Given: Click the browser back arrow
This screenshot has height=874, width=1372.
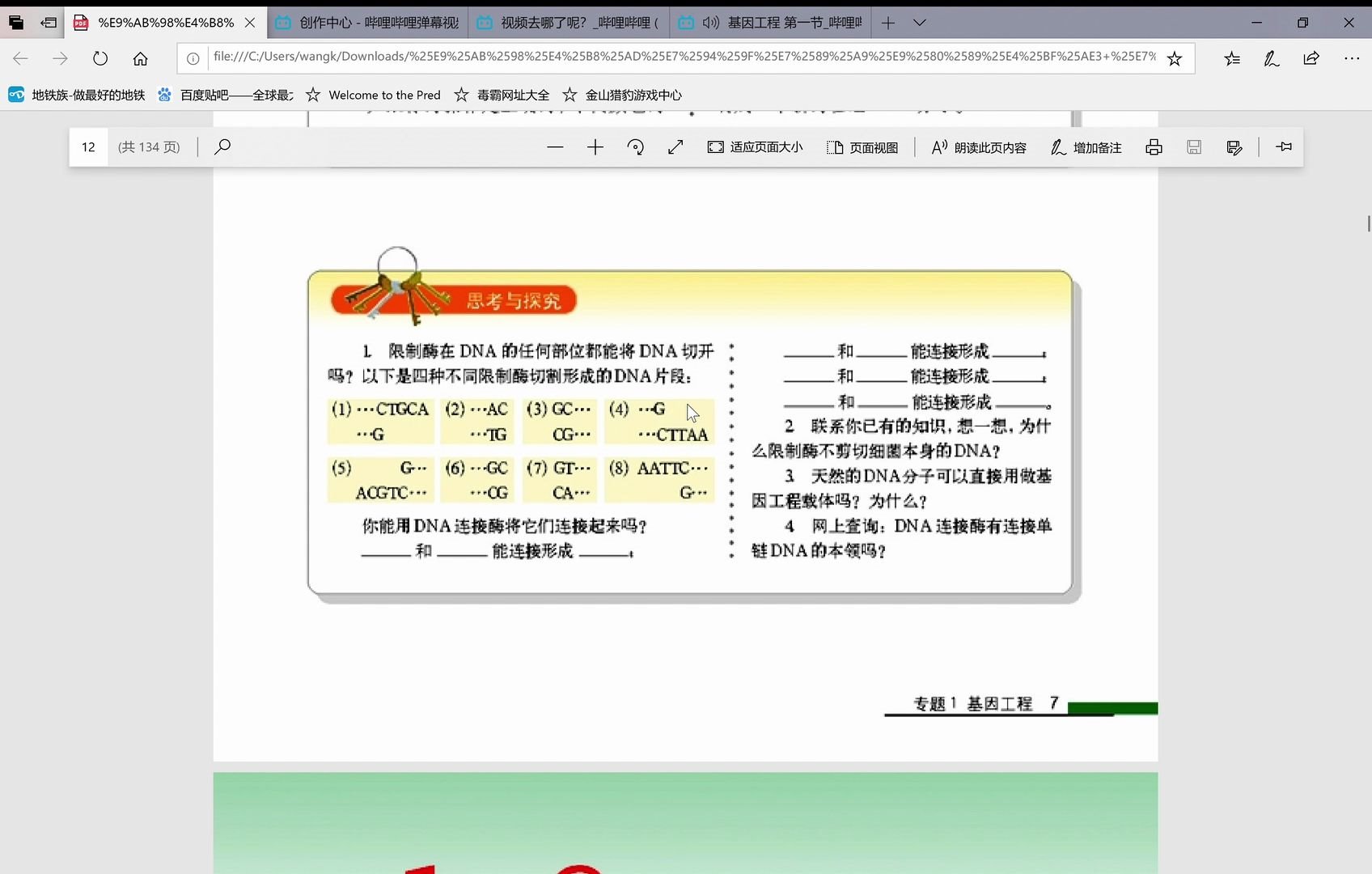Looking at the screenshot, I should [20, 58].
